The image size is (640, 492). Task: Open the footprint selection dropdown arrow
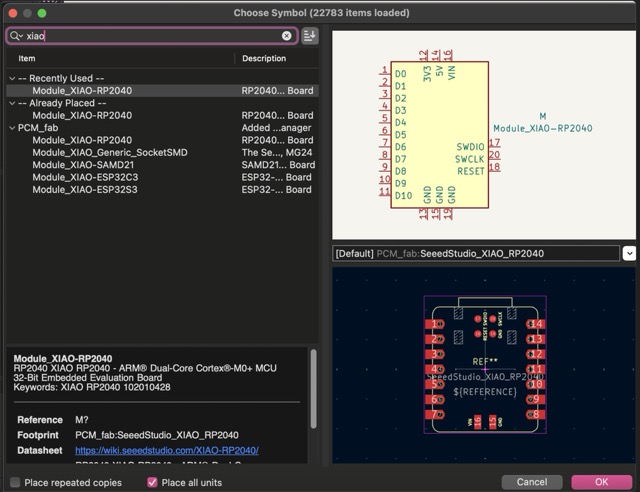(629, 254)
